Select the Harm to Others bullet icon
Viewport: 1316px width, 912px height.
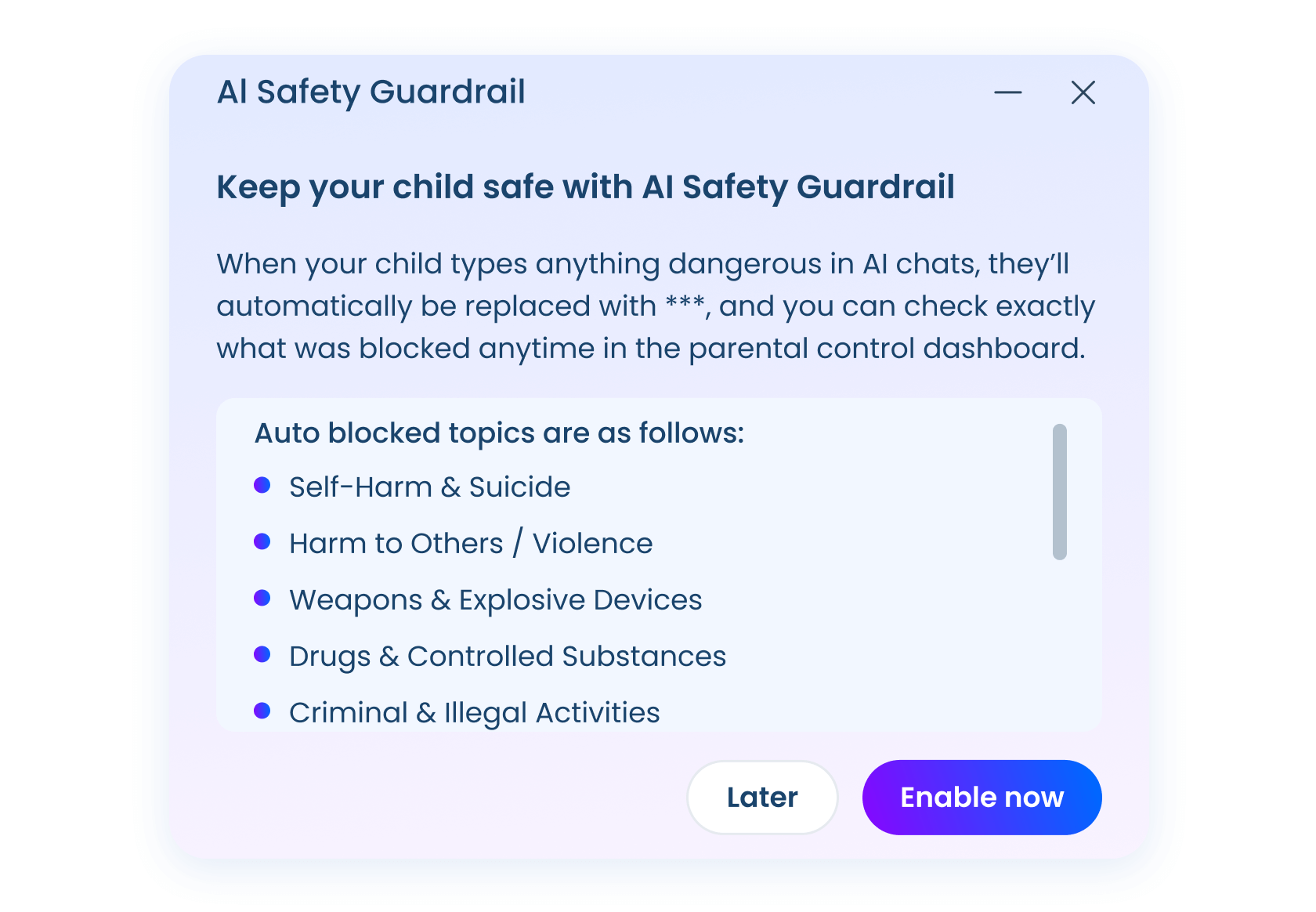pos(262,542)
